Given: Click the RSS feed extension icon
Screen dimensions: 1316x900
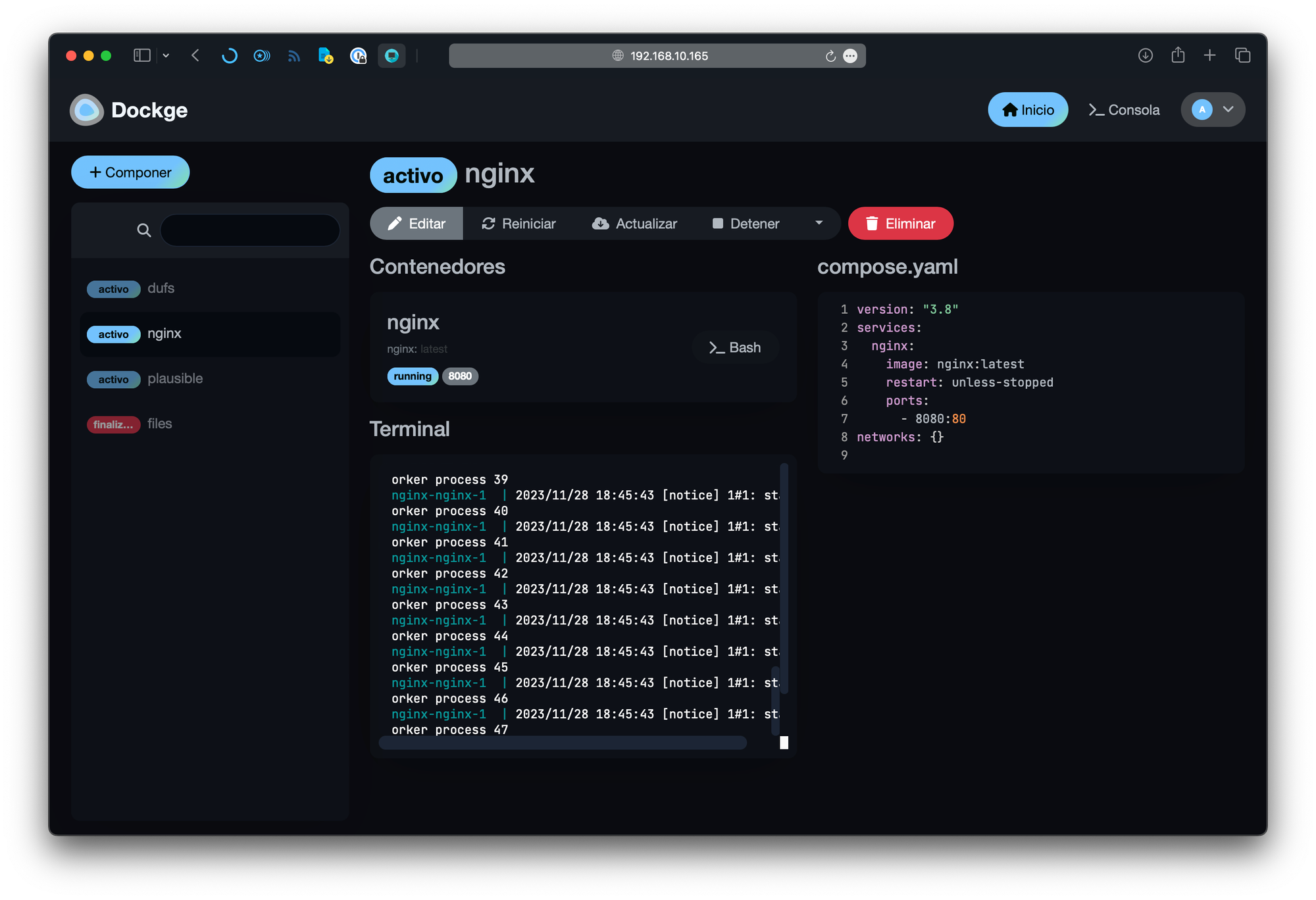Looking at the screenshot, I should (x=293, y=56).
